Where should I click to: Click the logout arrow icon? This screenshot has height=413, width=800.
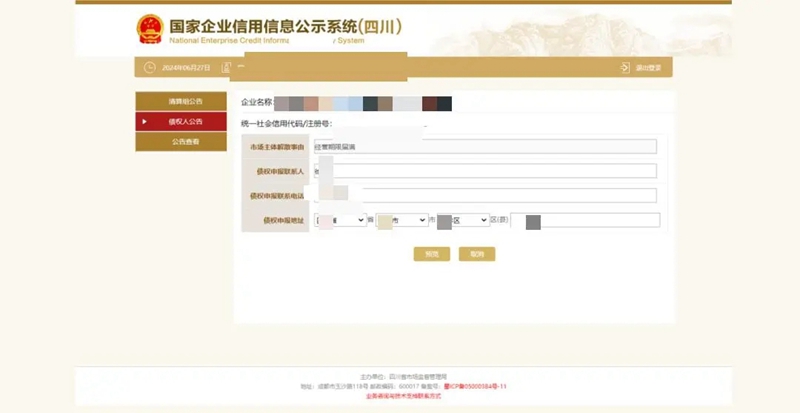[625, 67]
